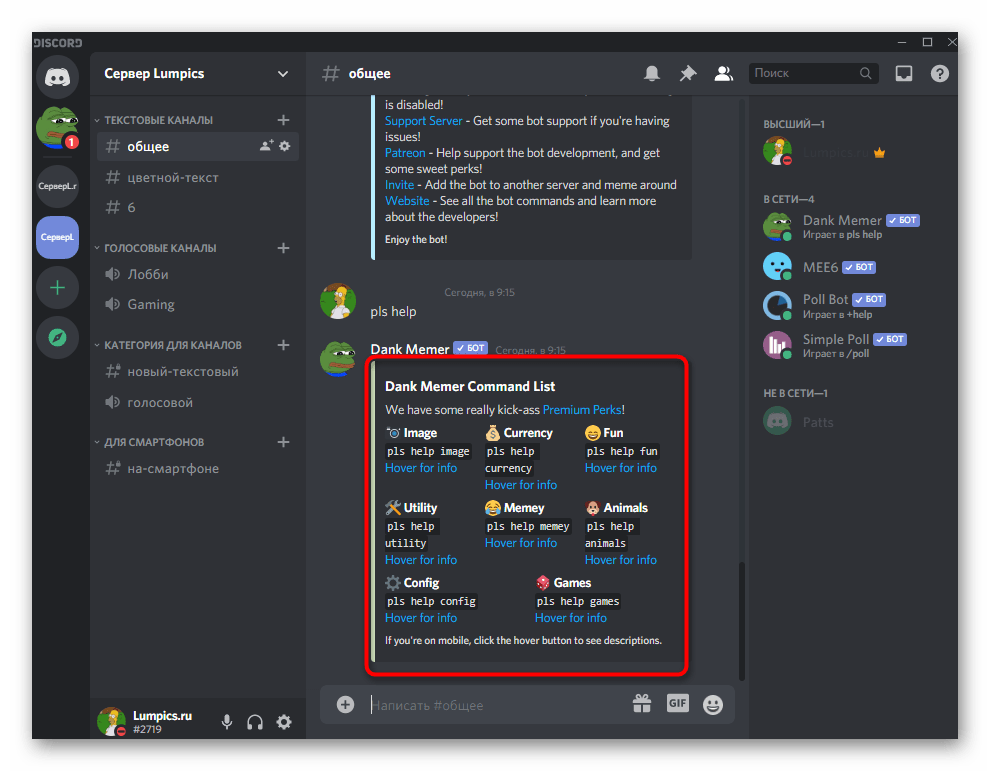Open Explore Public Servers compass icon

[x=57, y=339]
